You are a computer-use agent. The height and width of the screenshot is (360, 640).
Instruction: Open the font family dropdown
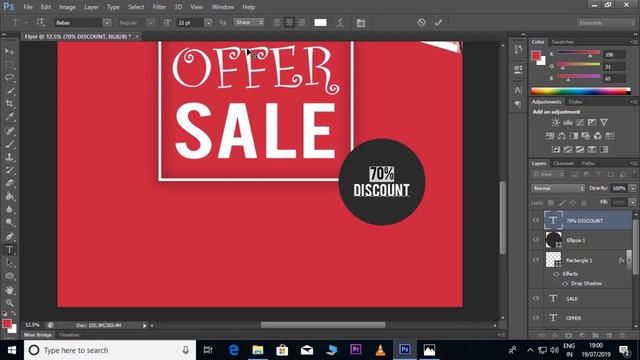[107, 23]
